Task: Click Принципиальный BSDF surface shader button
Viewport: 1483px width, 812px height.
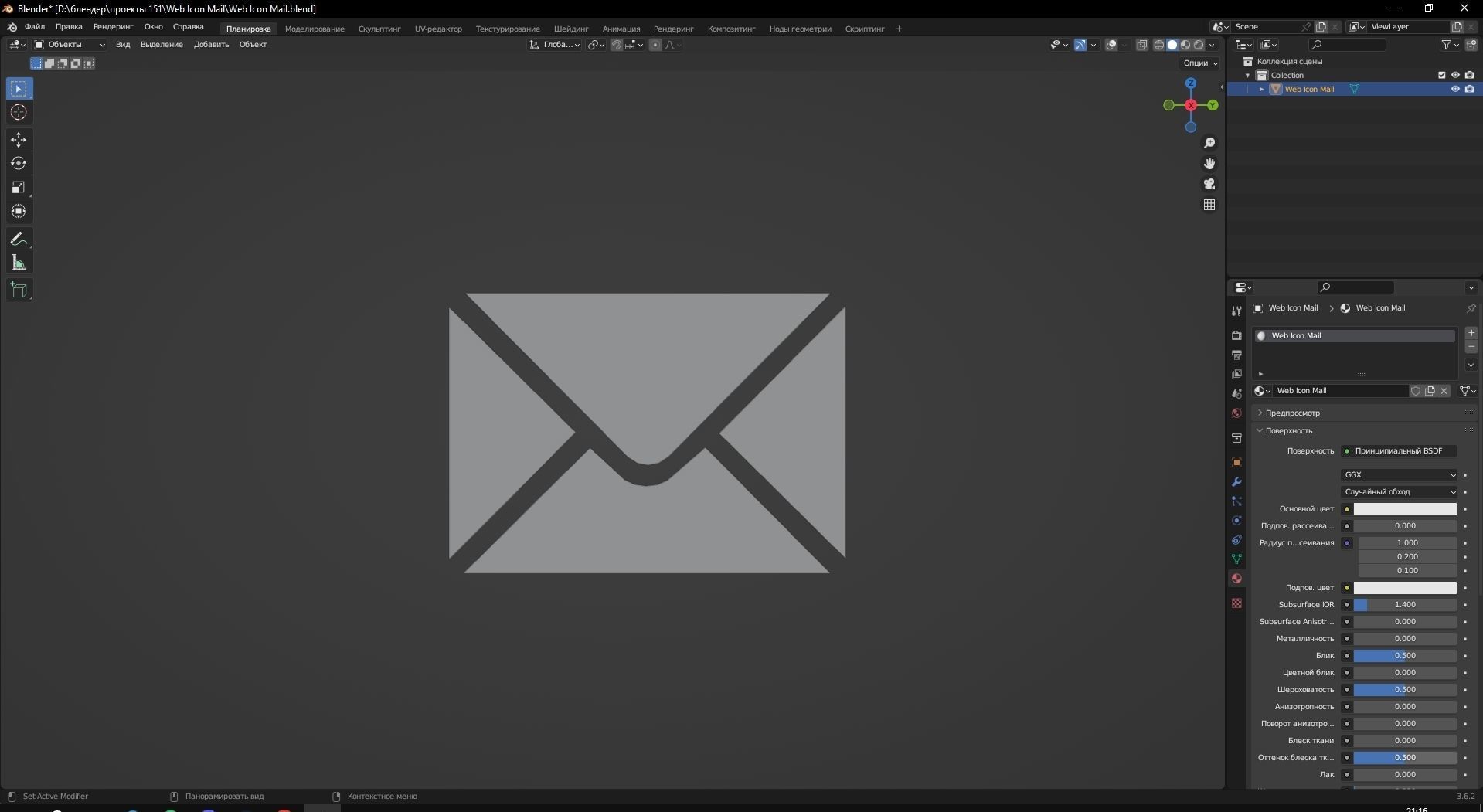Action: 1400,451
